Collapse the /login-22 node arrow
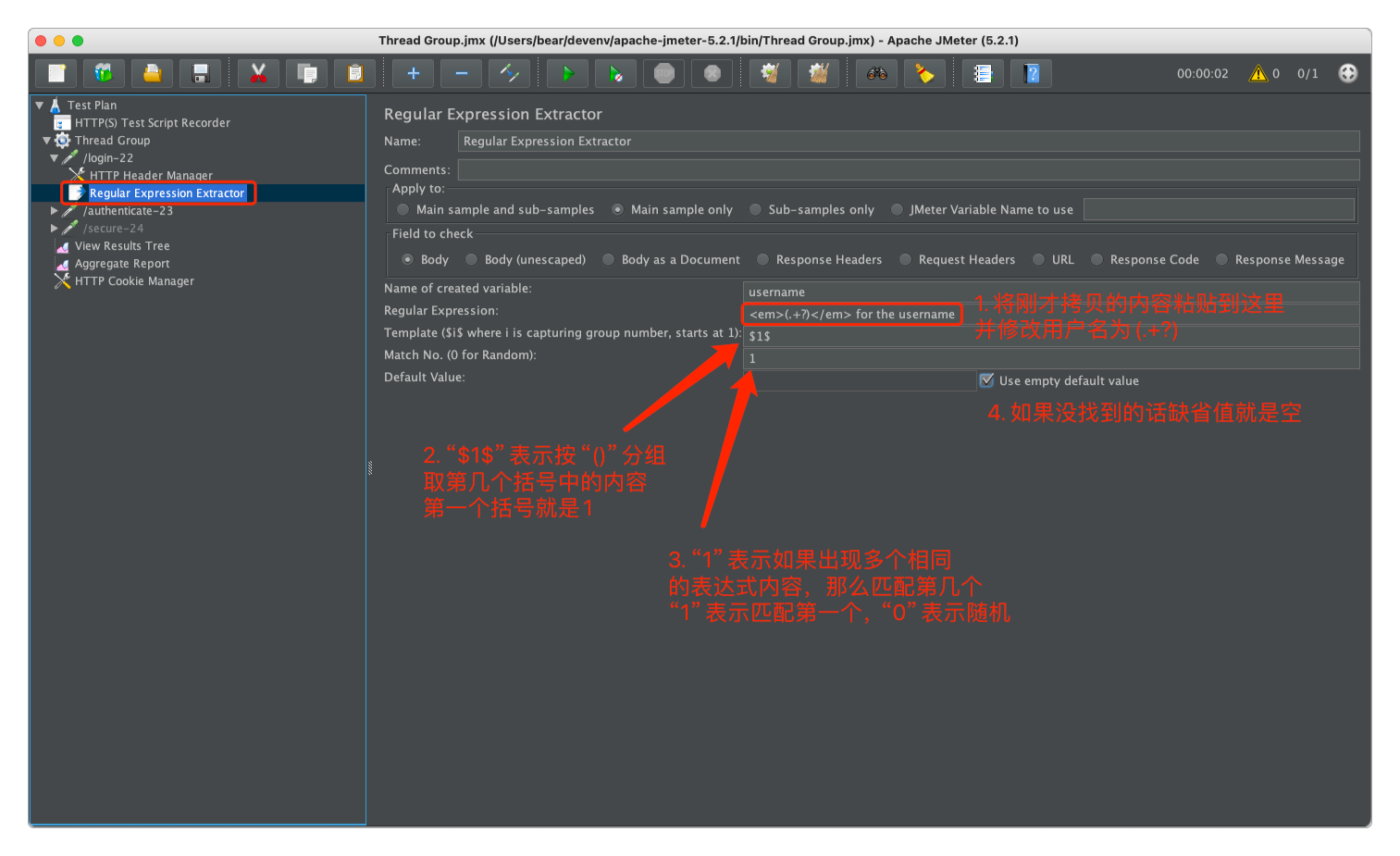 click(x=54, y=158)
